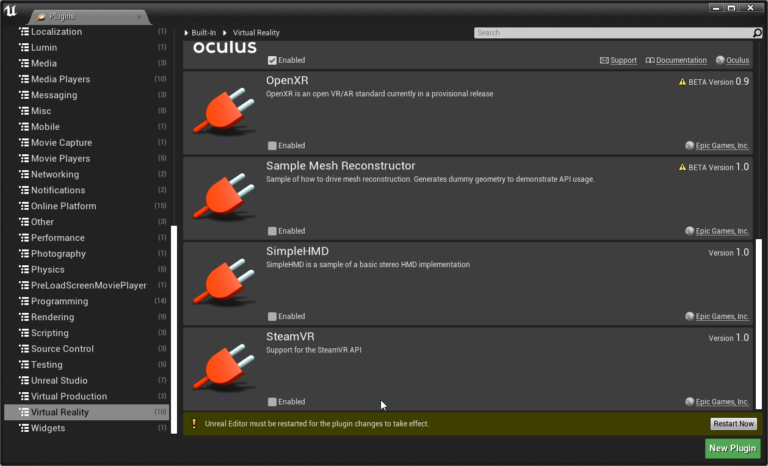
Task: Open the Oculus Documentation link
Action: 677,60
